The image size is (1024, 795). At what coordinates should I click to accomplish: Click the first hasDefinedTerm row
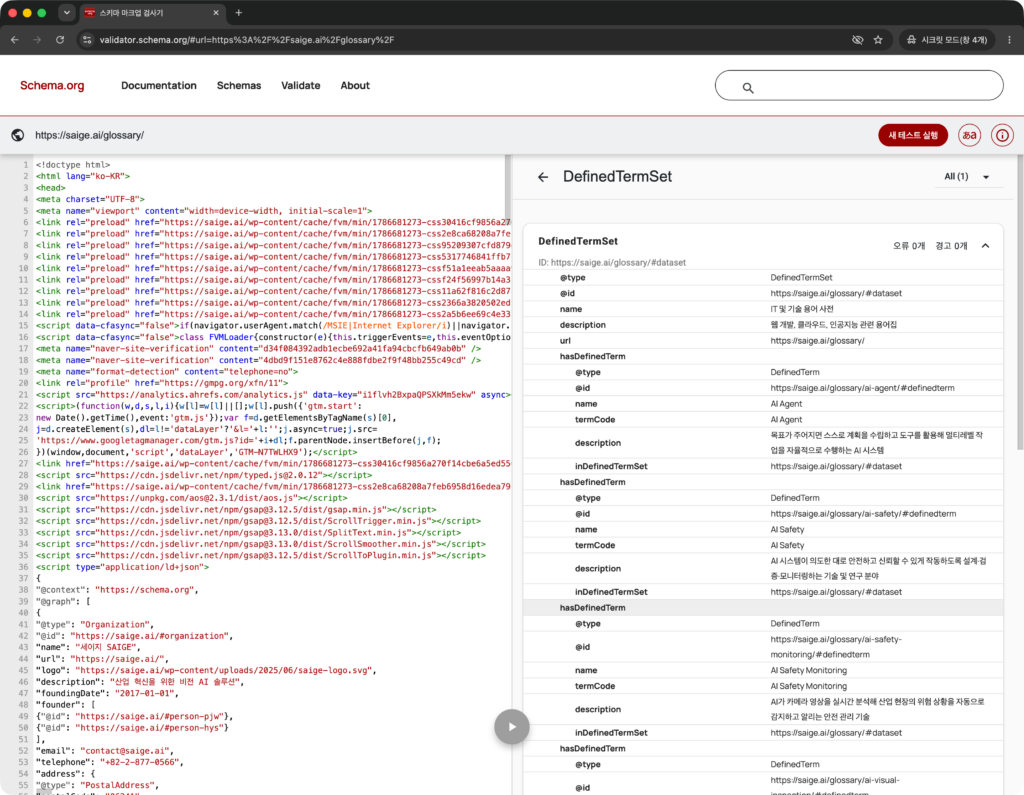tap(763, 357)
